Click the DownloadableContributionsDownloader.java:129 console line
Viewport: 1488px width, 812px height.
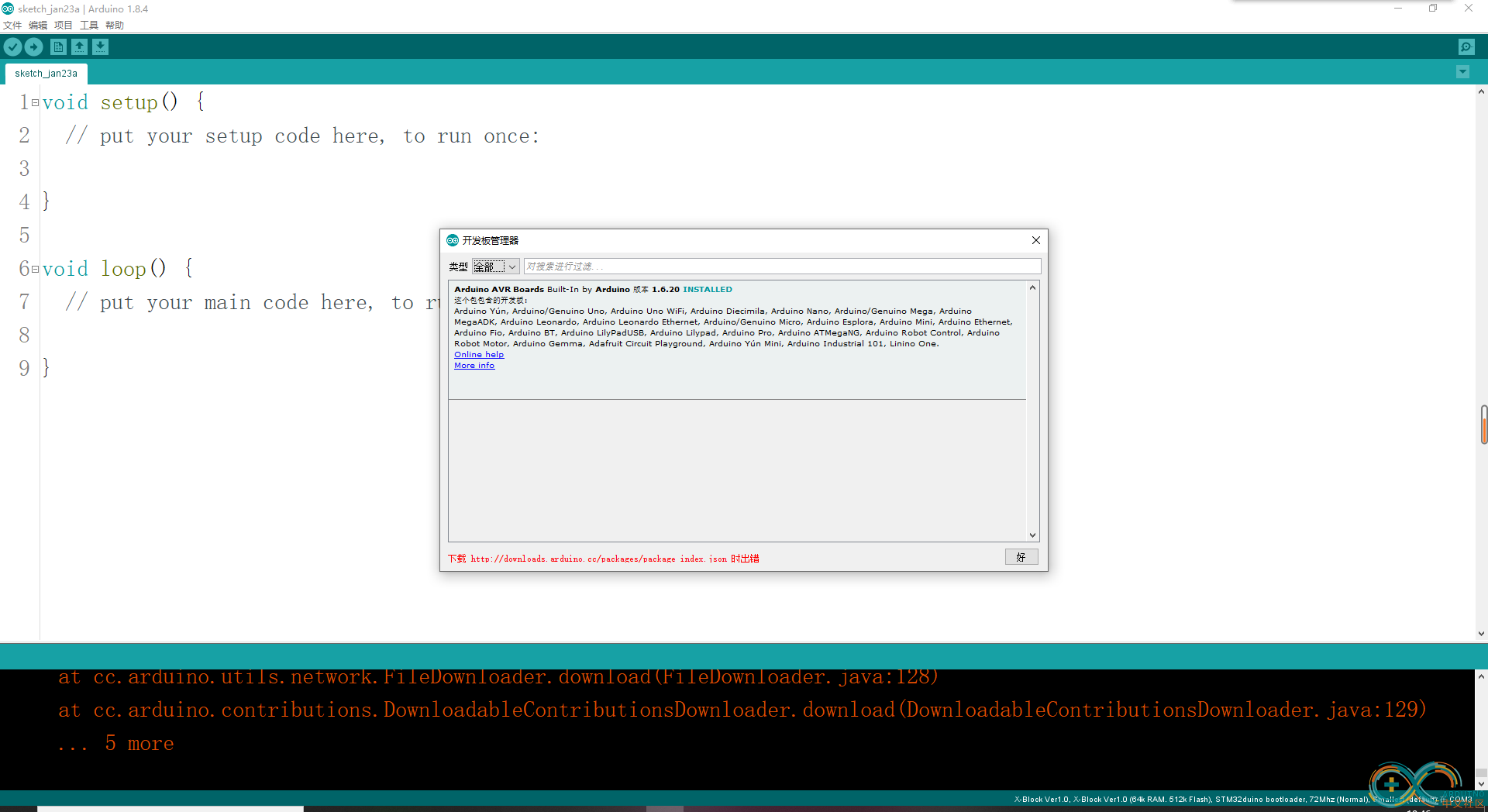tap(742, 710)
